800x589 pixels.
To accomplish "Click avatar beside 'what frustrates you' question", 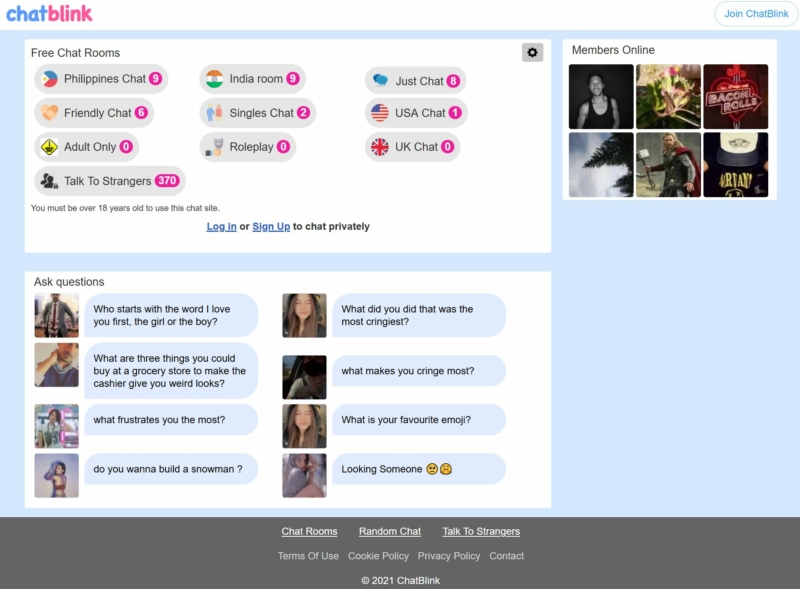I will [x=57, y=426].
